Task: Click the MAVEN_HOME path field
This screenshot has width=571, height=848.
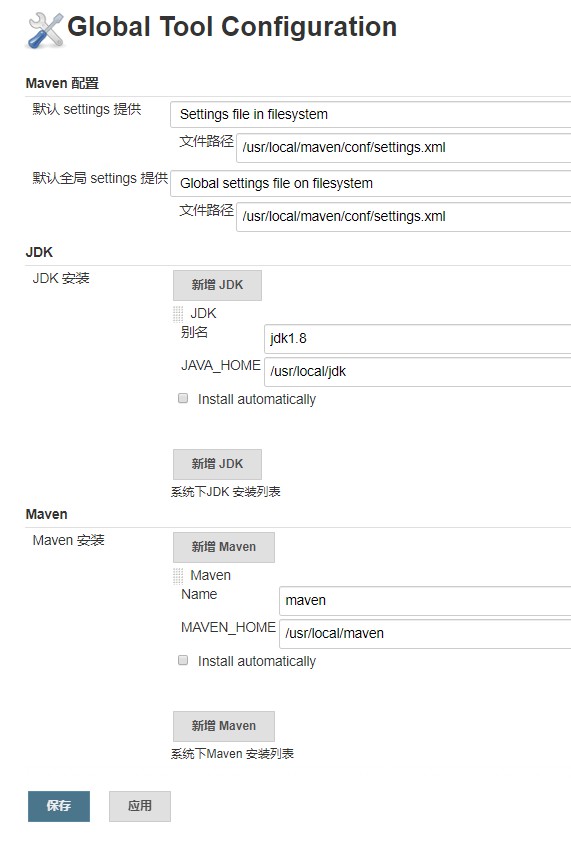Action: click(x=425, y=634)
